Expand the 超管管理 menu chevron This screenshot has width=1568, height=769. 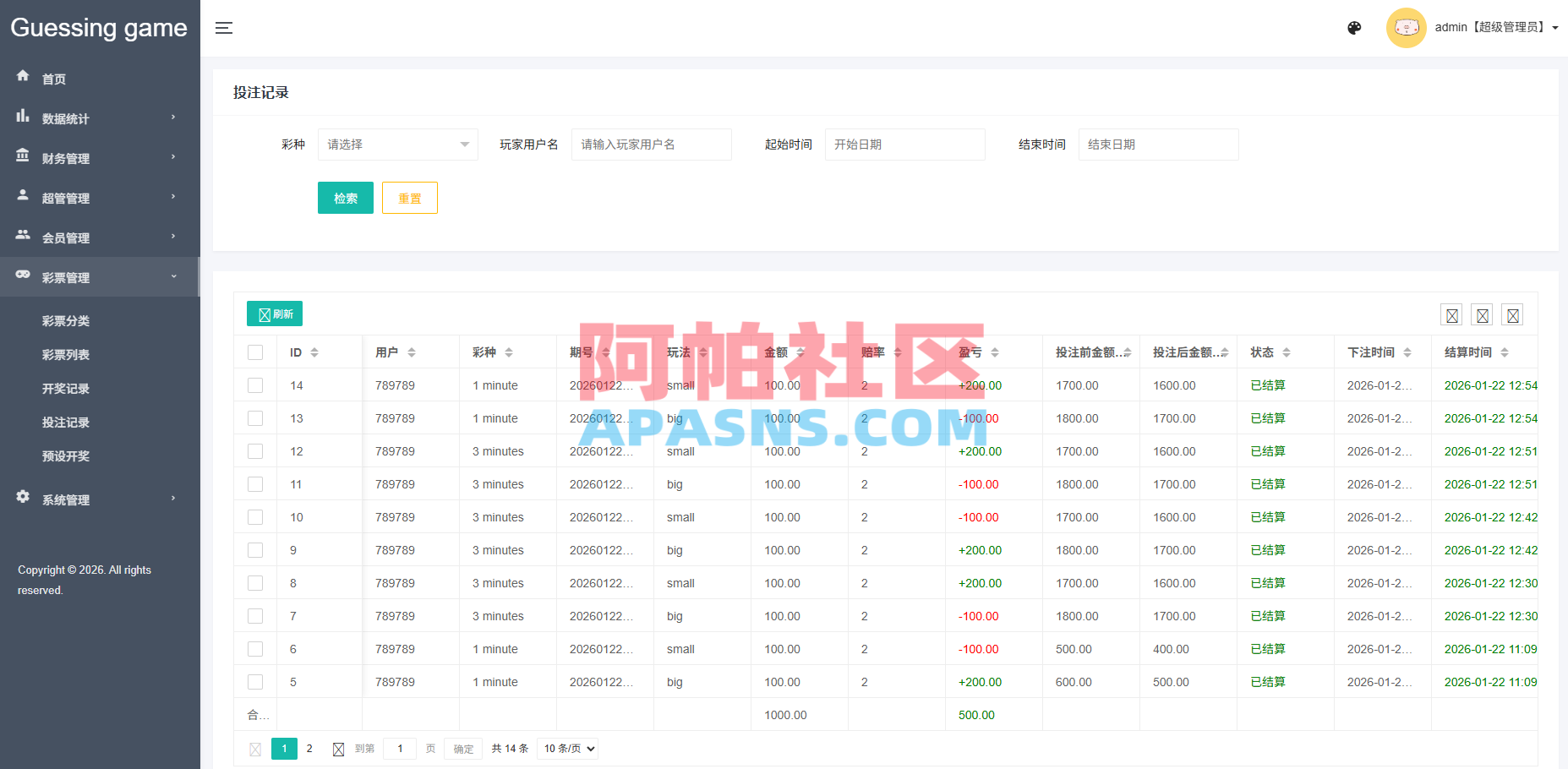(173, 197)
